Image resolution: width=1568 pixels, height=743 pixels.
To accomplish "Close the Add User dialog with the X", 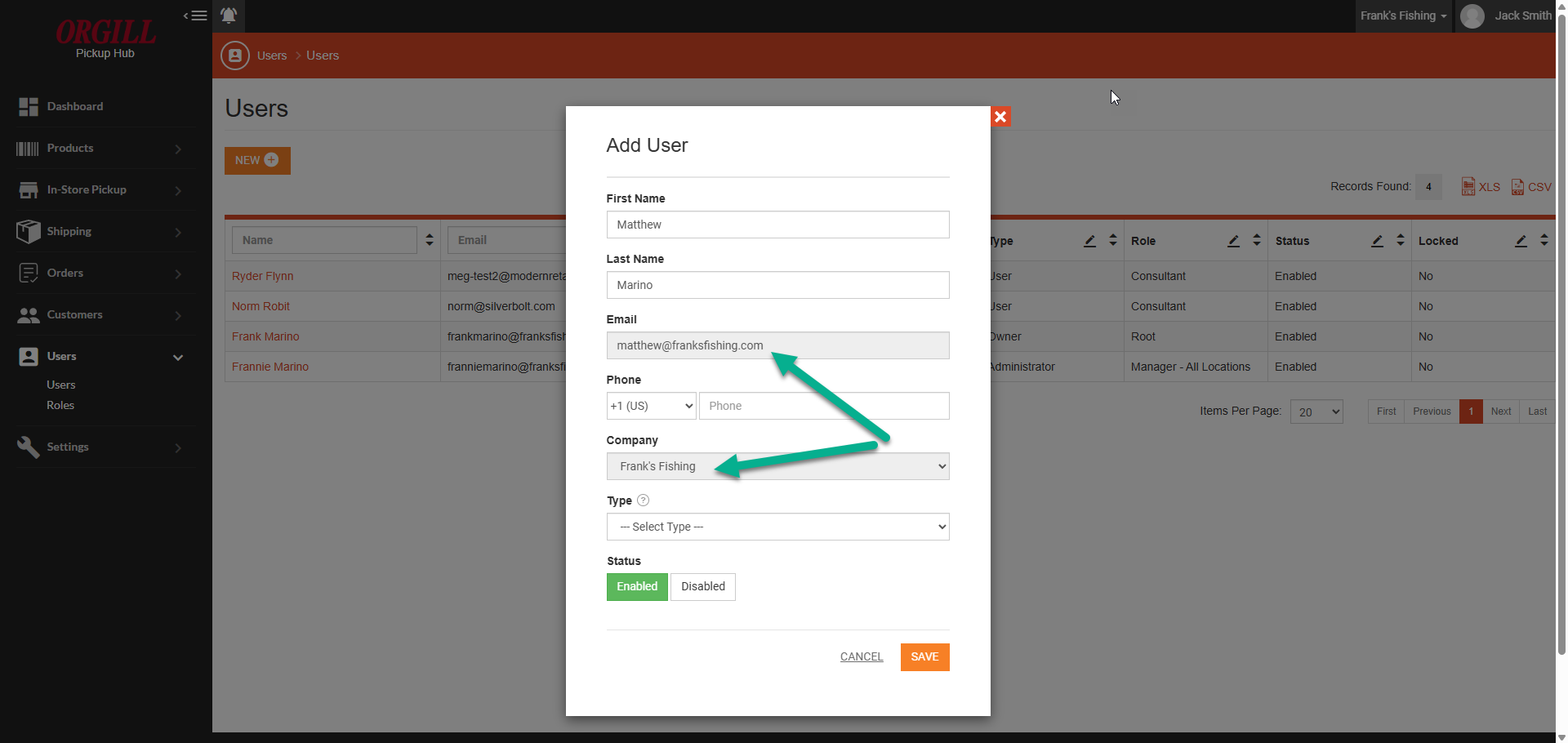I will pos(1000,117).
